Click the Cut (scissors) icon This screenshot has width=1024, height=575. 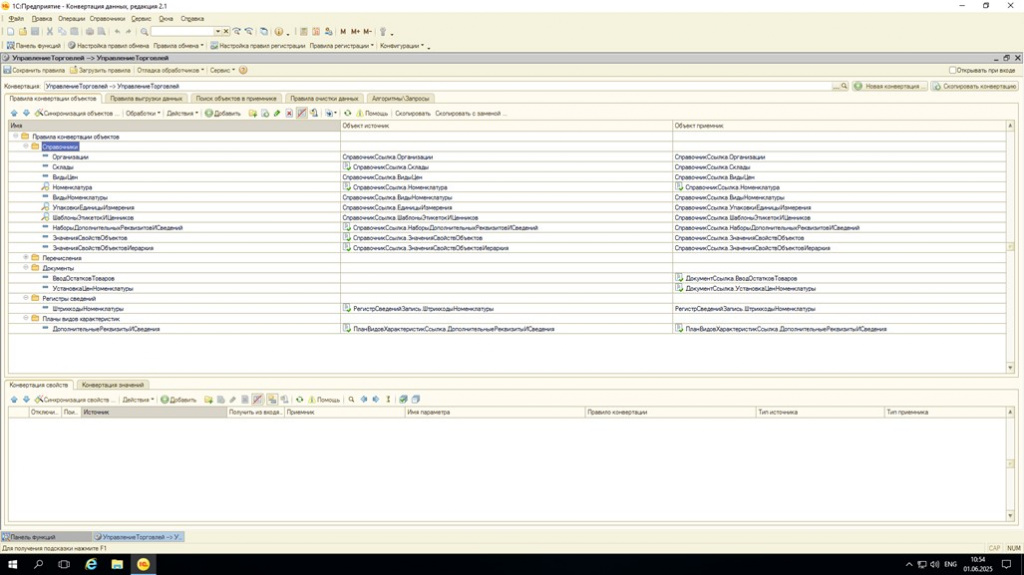50,31
